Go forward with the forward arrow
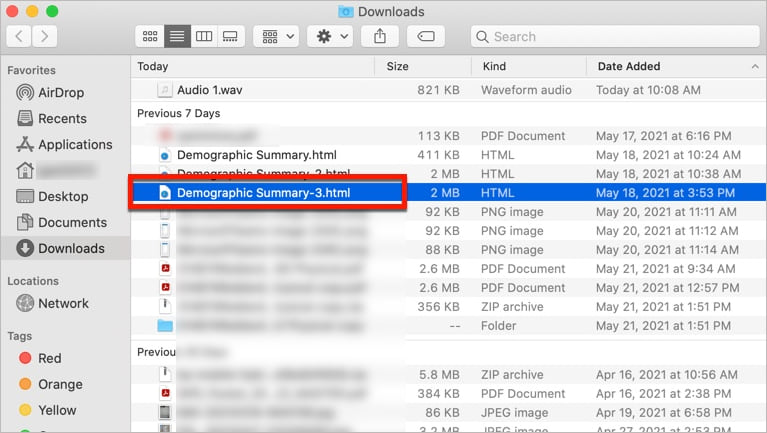 [45, 36]
